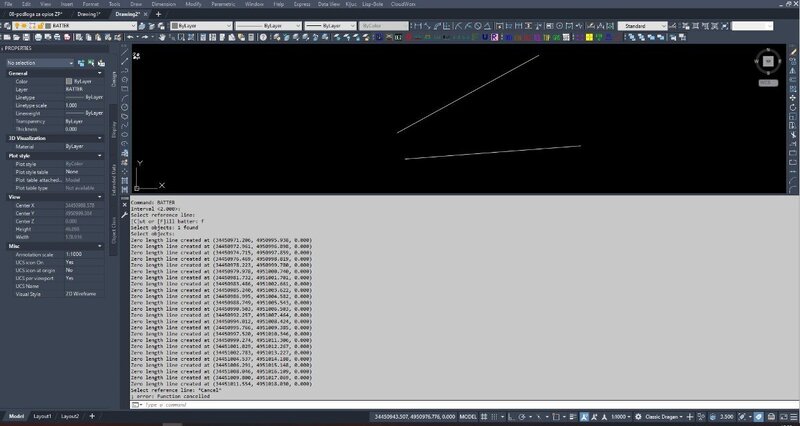Screen dimensions: 800x426
Task: Click the Plot printer icon
Action: click(38, 37)
